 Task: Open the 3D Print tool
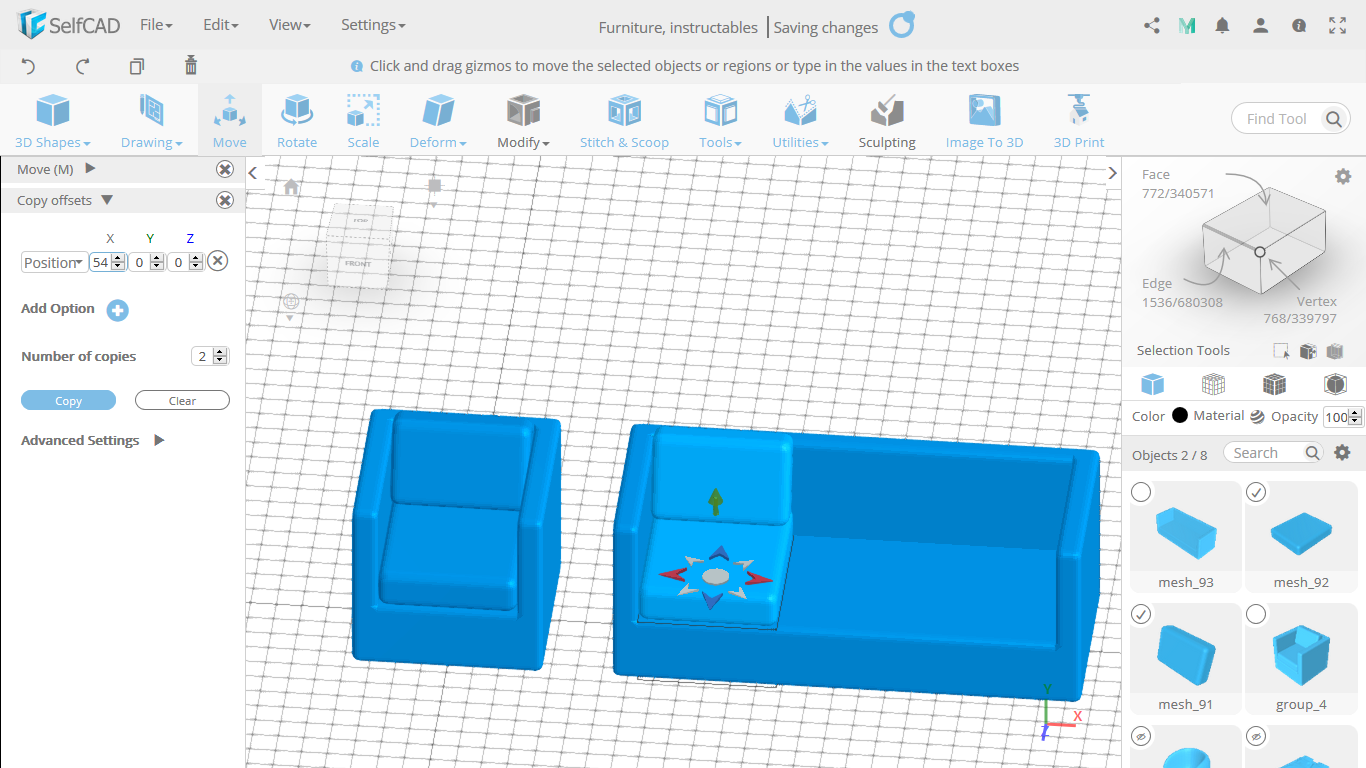[1079, 120]
